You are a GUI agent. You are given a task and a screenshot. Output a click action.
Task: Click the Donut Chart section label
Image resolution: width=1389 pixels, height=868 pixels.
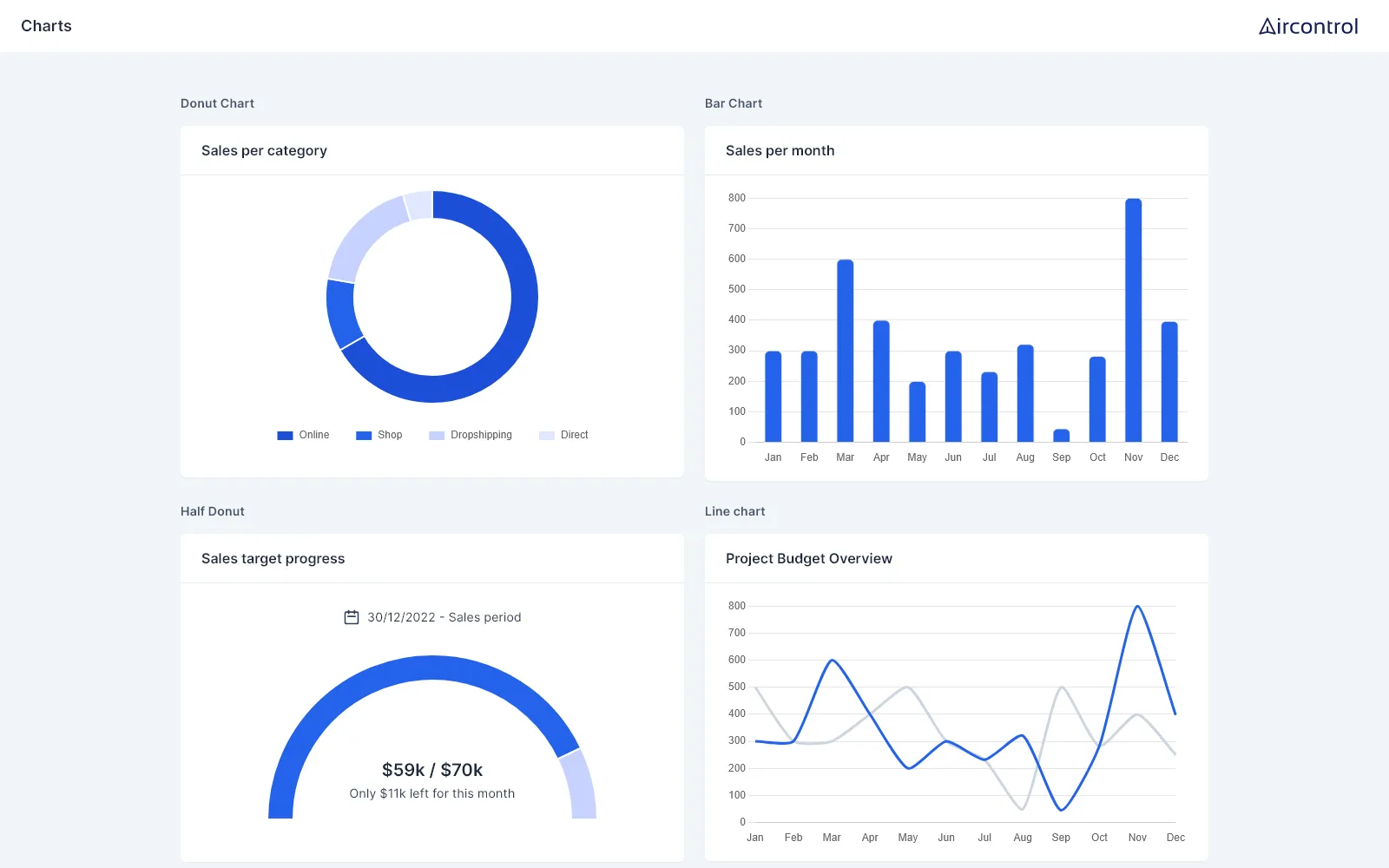217,103
